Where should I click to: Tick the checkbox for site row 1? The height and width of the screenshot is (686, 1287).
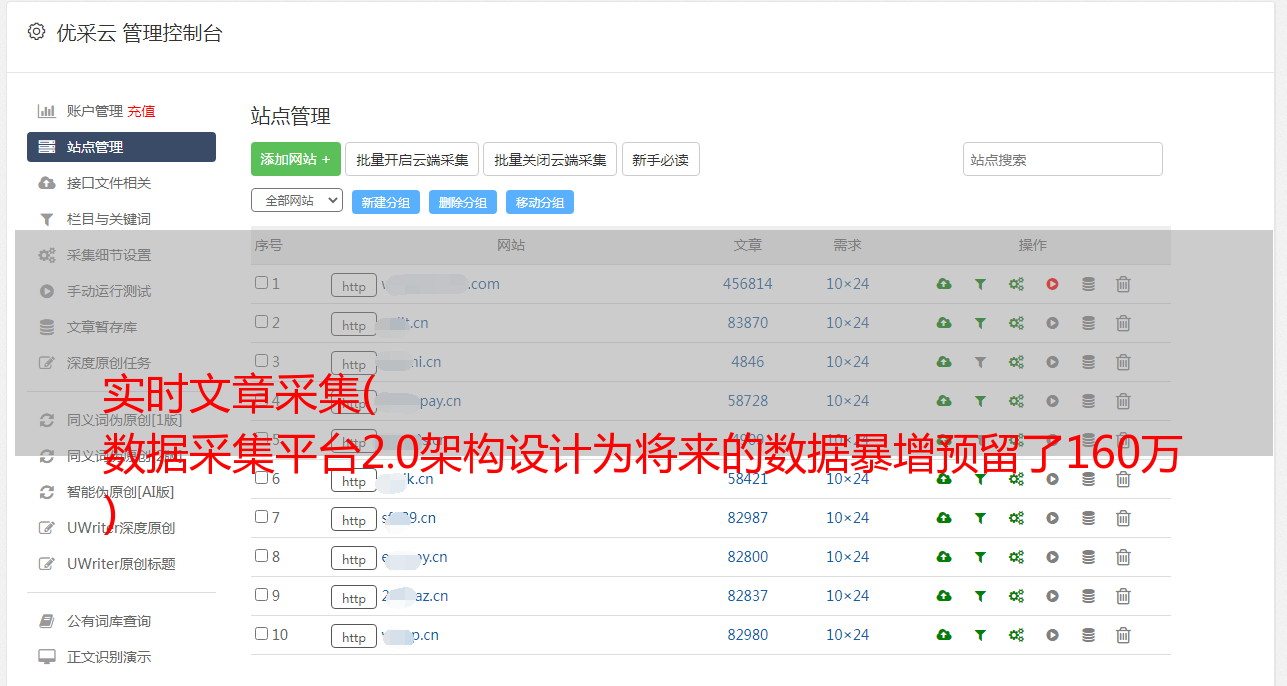pyautogui.click(x=261, y=283)
